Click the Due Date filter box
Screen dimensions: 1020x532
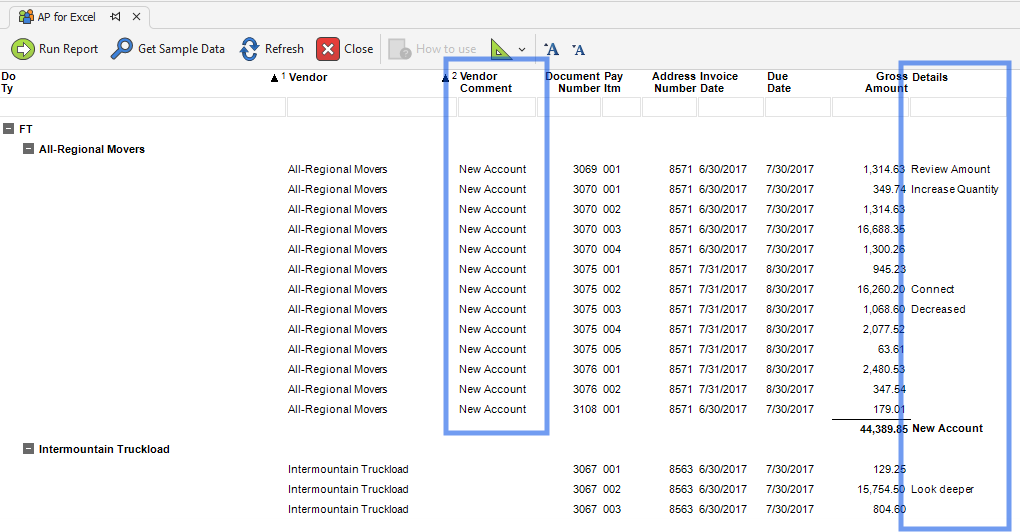click(x=798, y=107)
